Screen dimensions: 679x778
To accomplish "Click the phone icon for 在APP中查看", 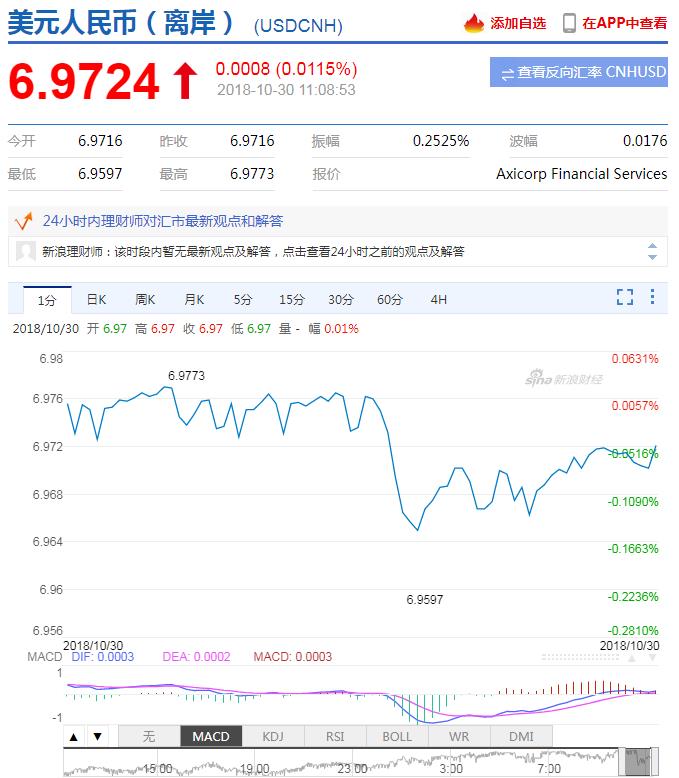I will pos(569,23).
